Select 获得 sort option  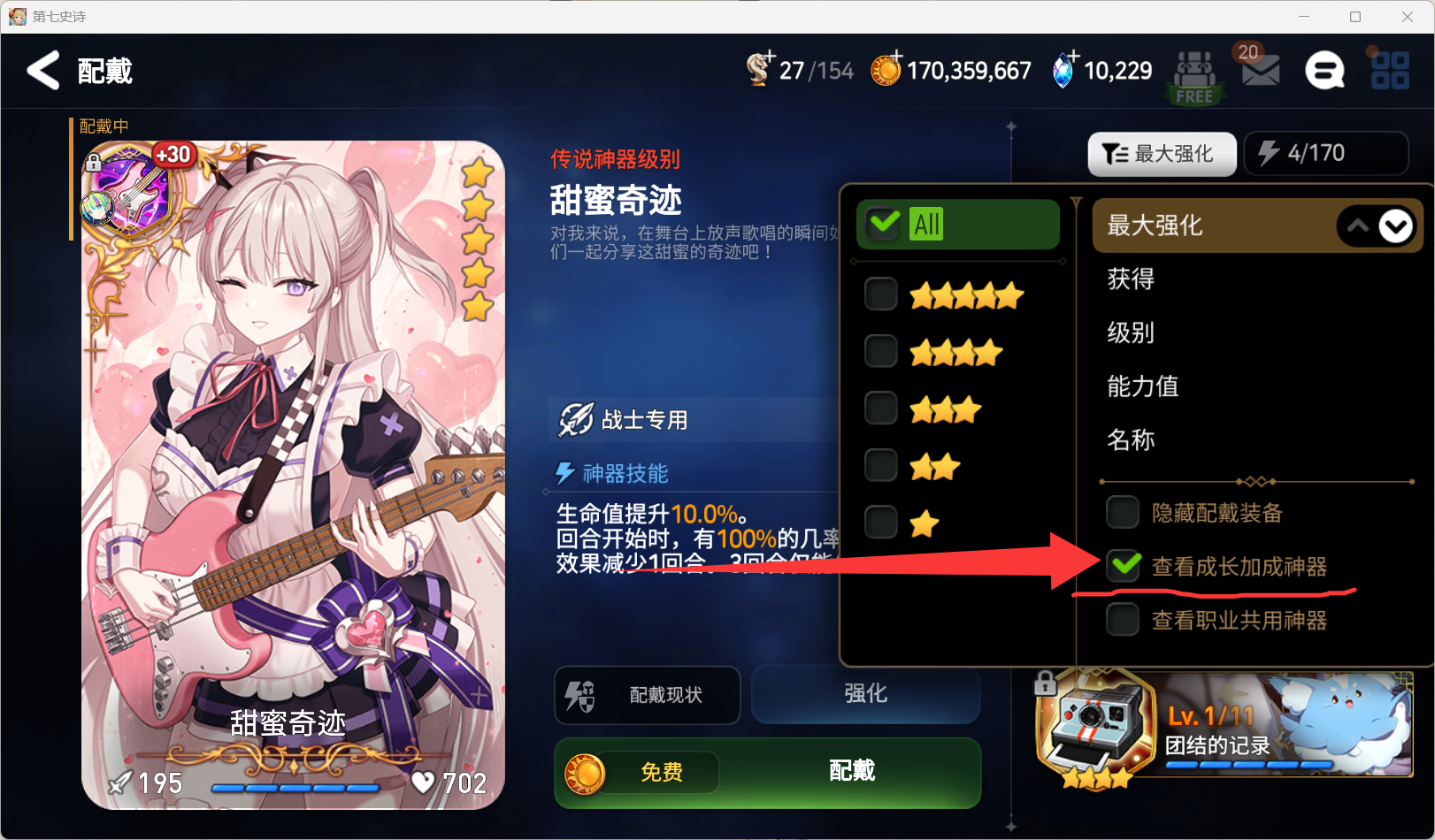1131,279
